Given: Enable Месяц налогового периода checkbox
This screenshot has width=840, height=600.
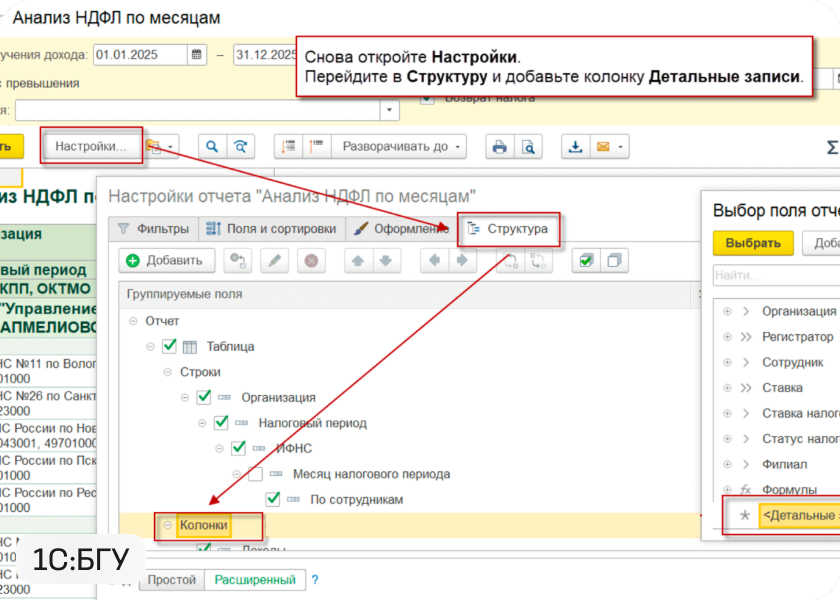Looking at the screenshot, I should click(255, 474).
